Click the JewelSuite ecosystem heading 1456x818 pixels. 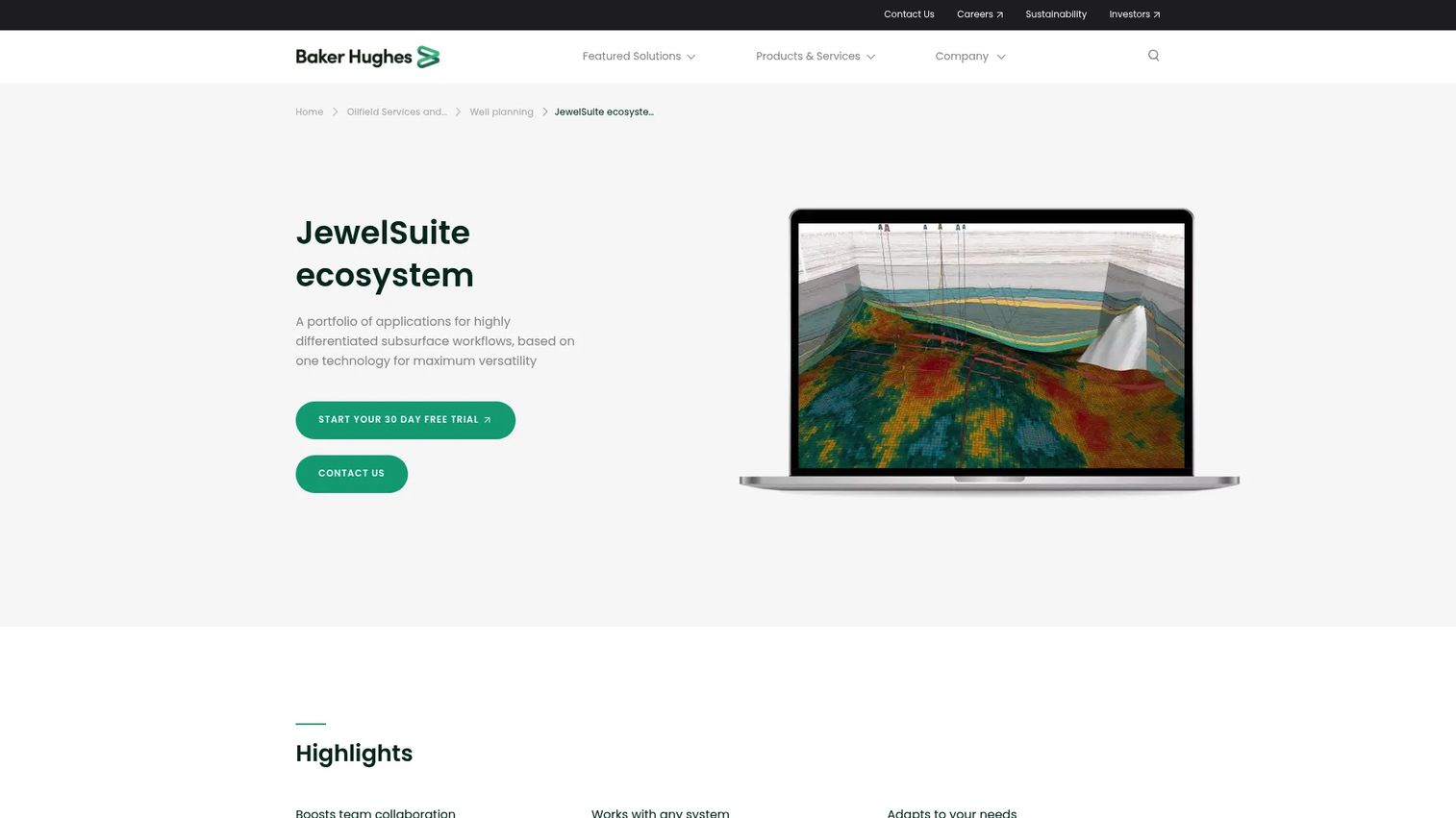tap(385, 254)
